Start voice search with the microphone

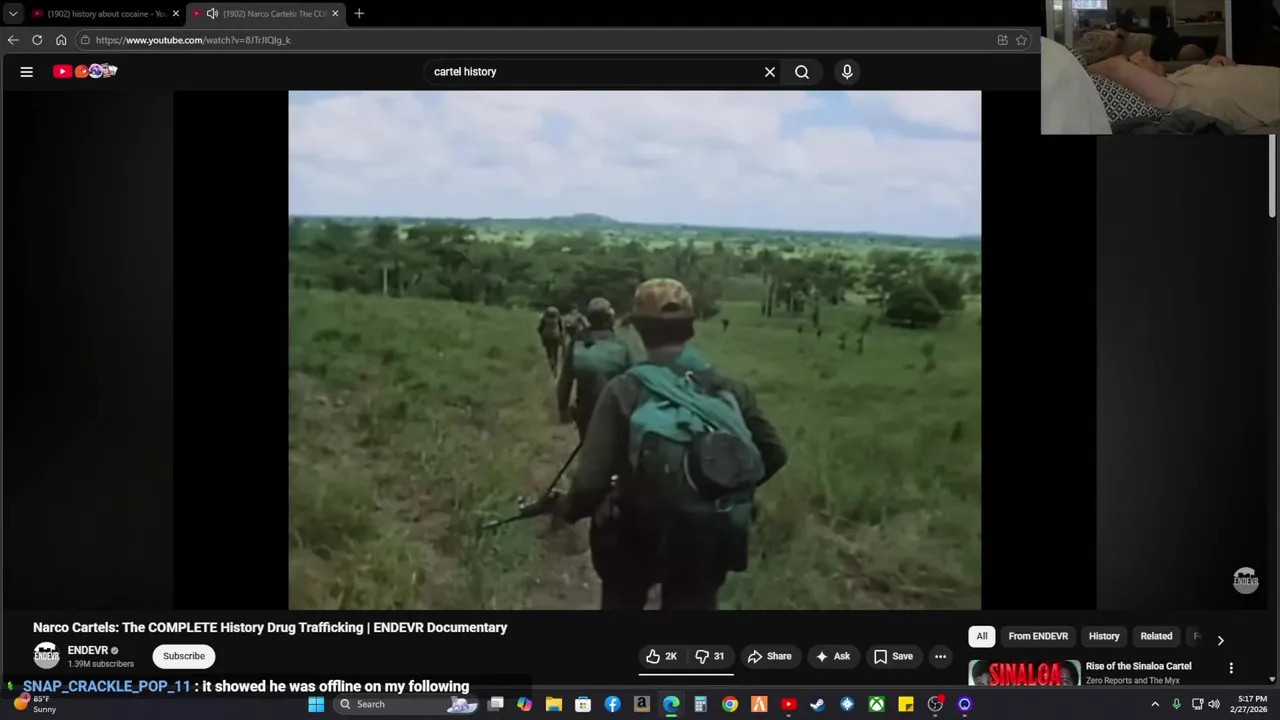[x=847, y=72]
